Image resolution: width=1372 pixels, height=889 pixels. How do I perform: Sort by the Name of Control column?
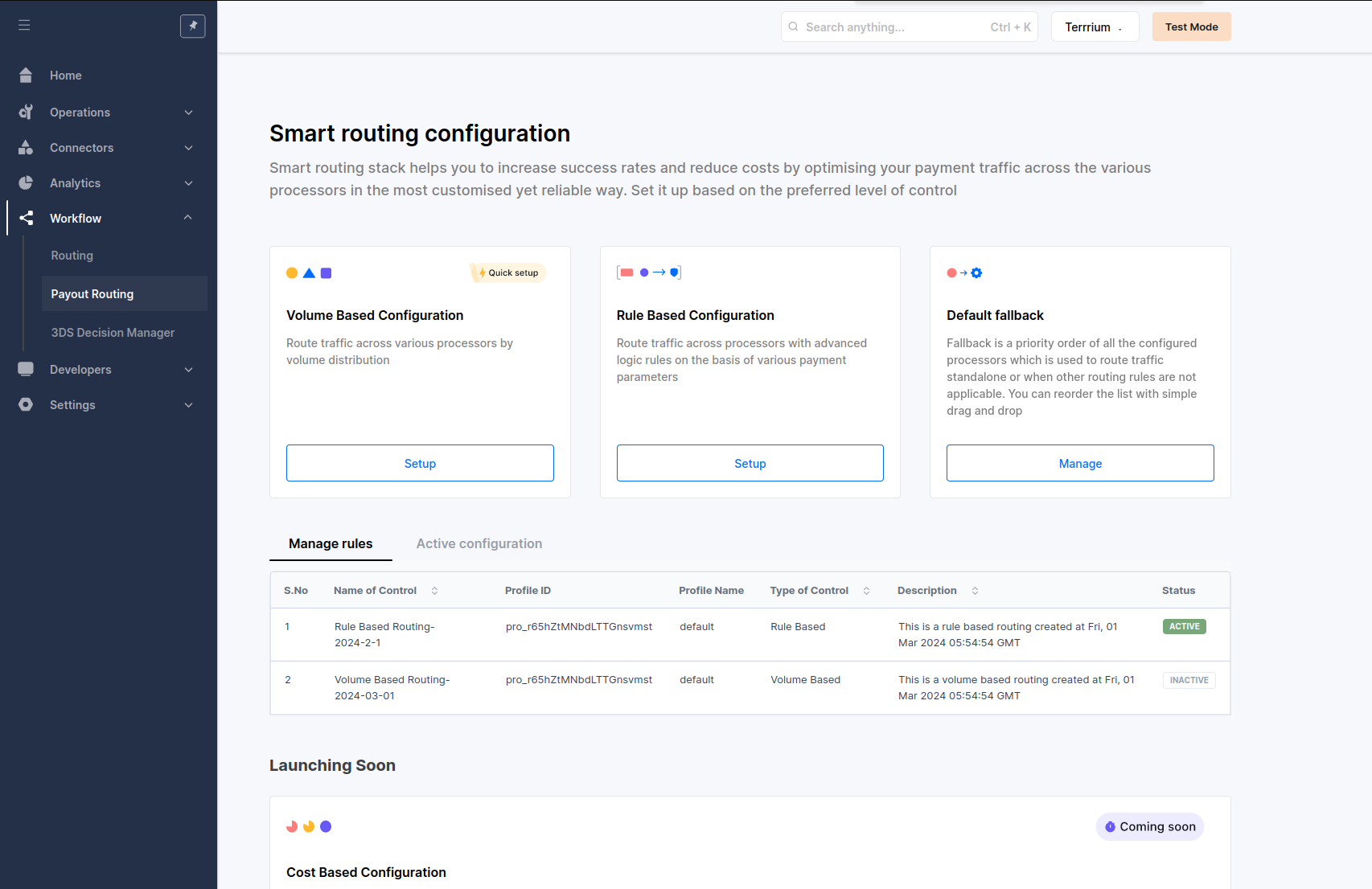tap(434, 590)
